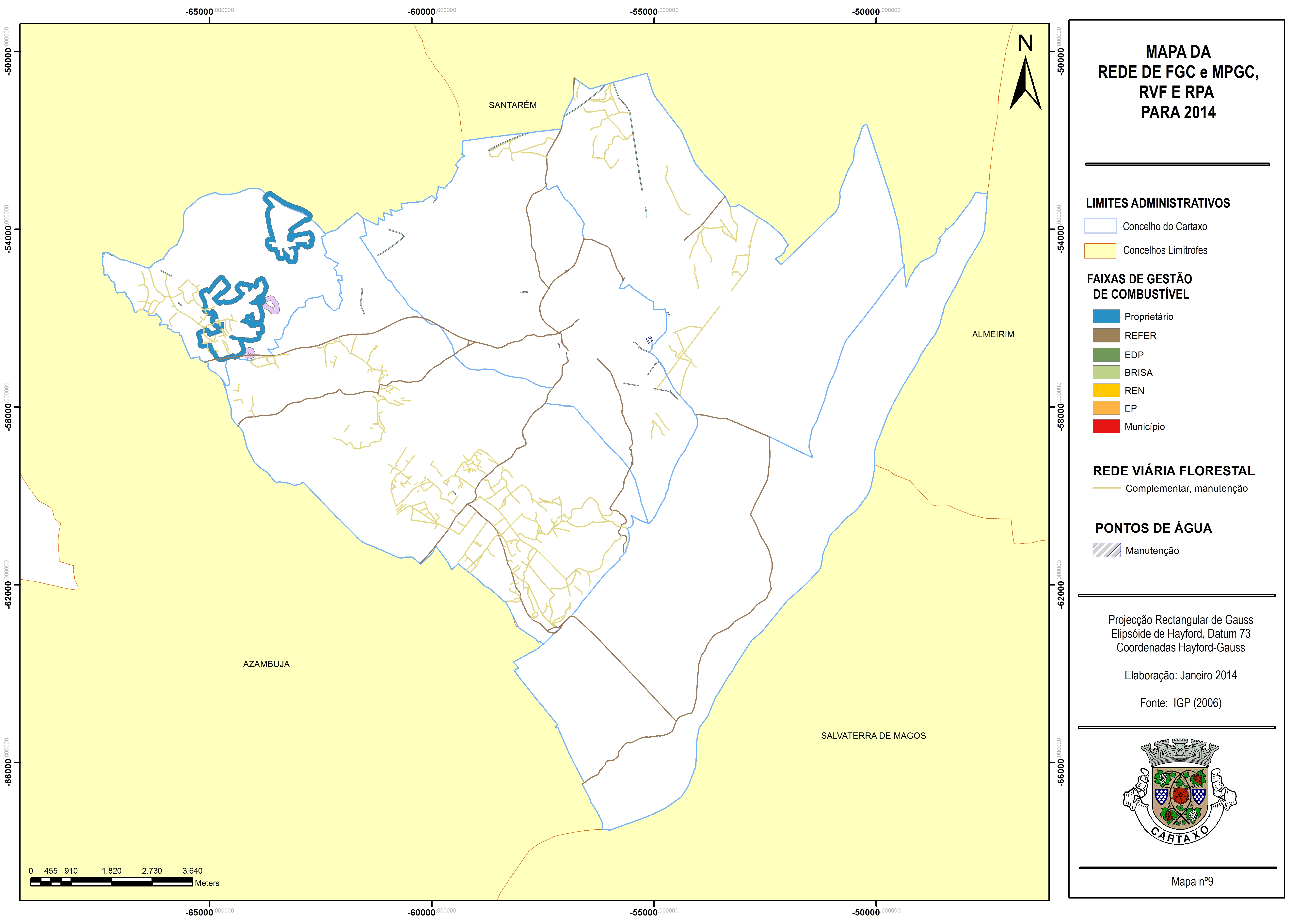Select the SALVATERRA DE MAGOS label
Viewport: 1307px width, 924px height.
873,736
